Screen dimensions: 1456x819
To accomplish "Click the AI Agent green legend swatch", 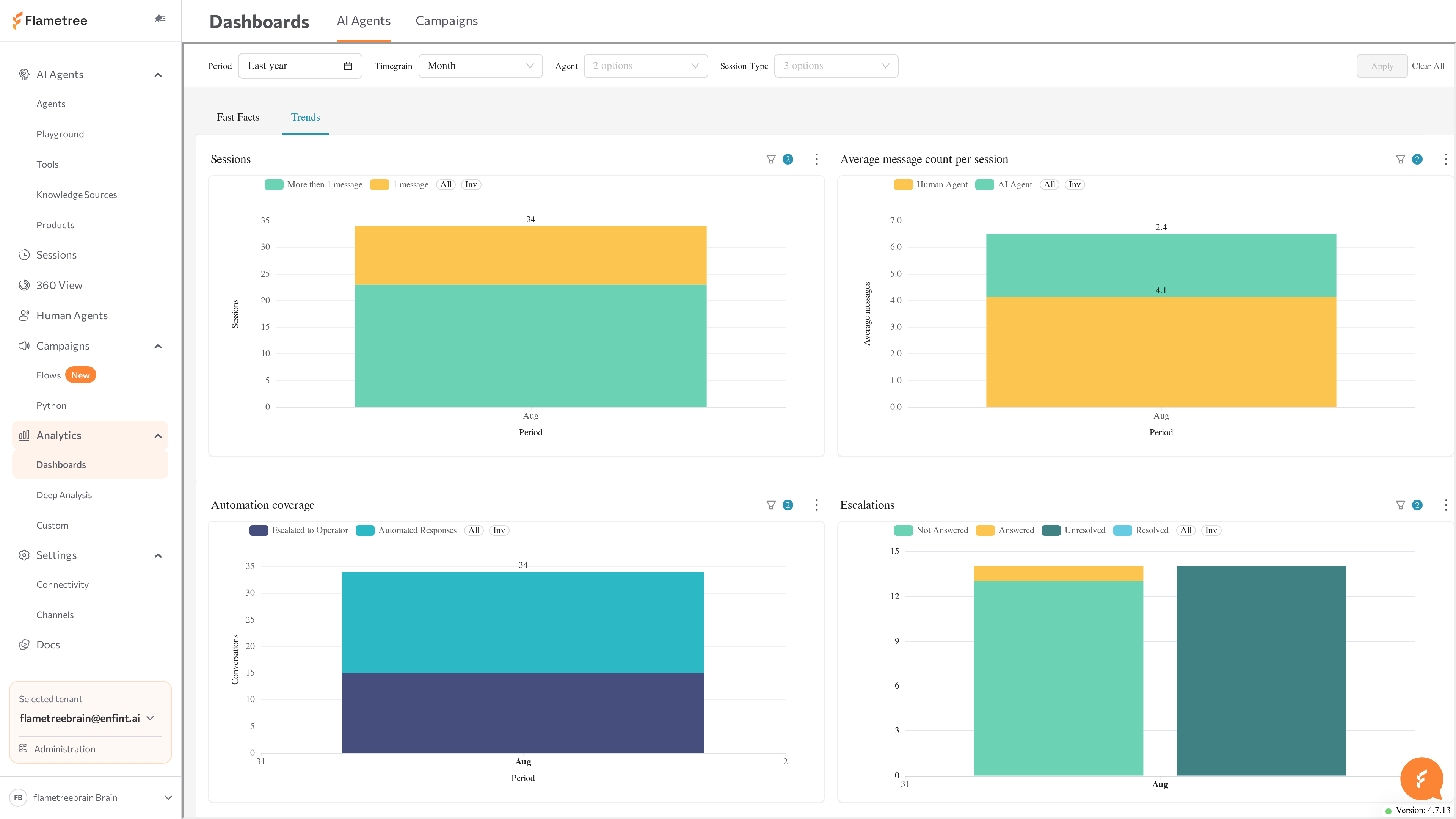I will (985, 185).
